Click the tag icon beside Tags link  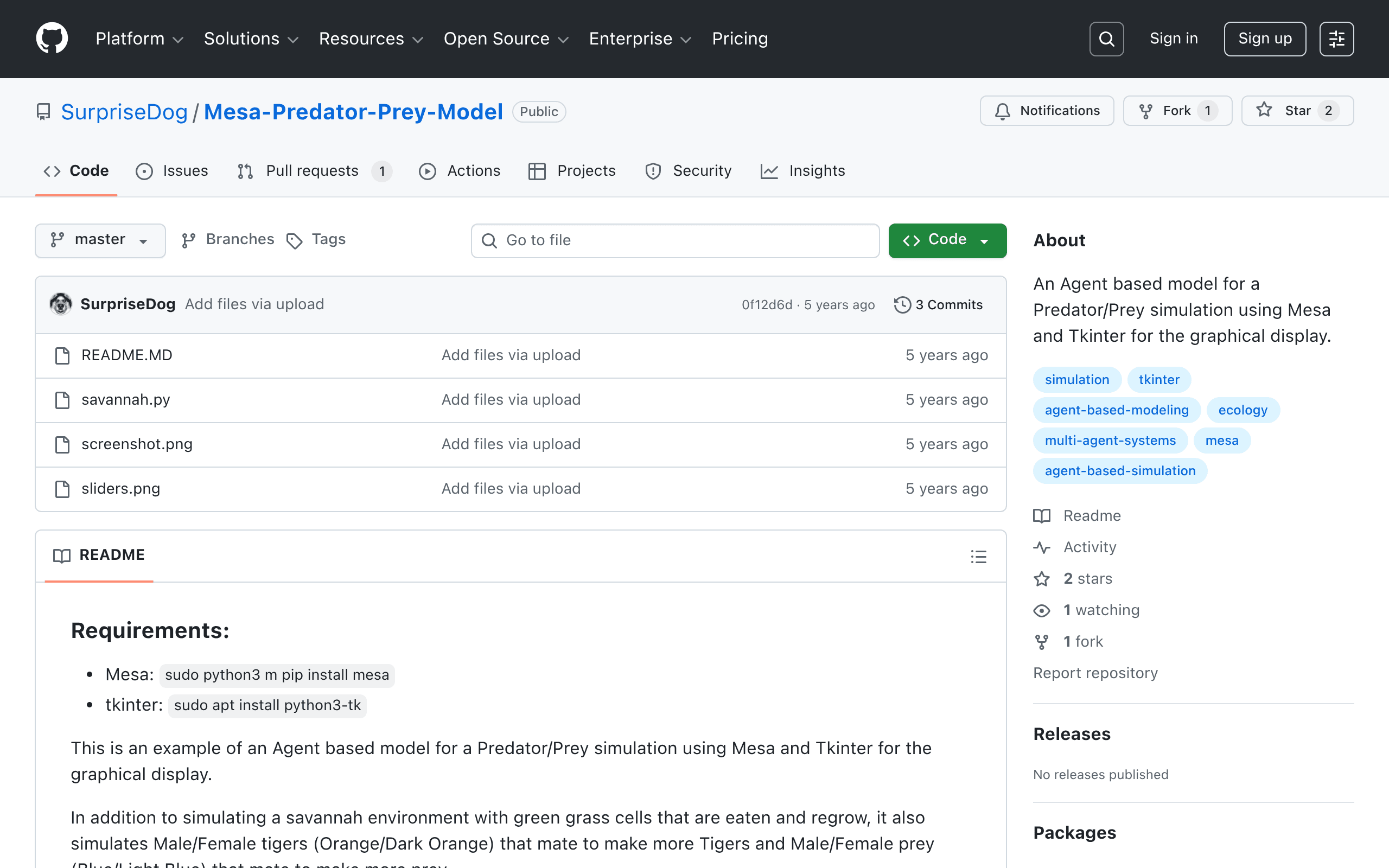coord(295,241)
